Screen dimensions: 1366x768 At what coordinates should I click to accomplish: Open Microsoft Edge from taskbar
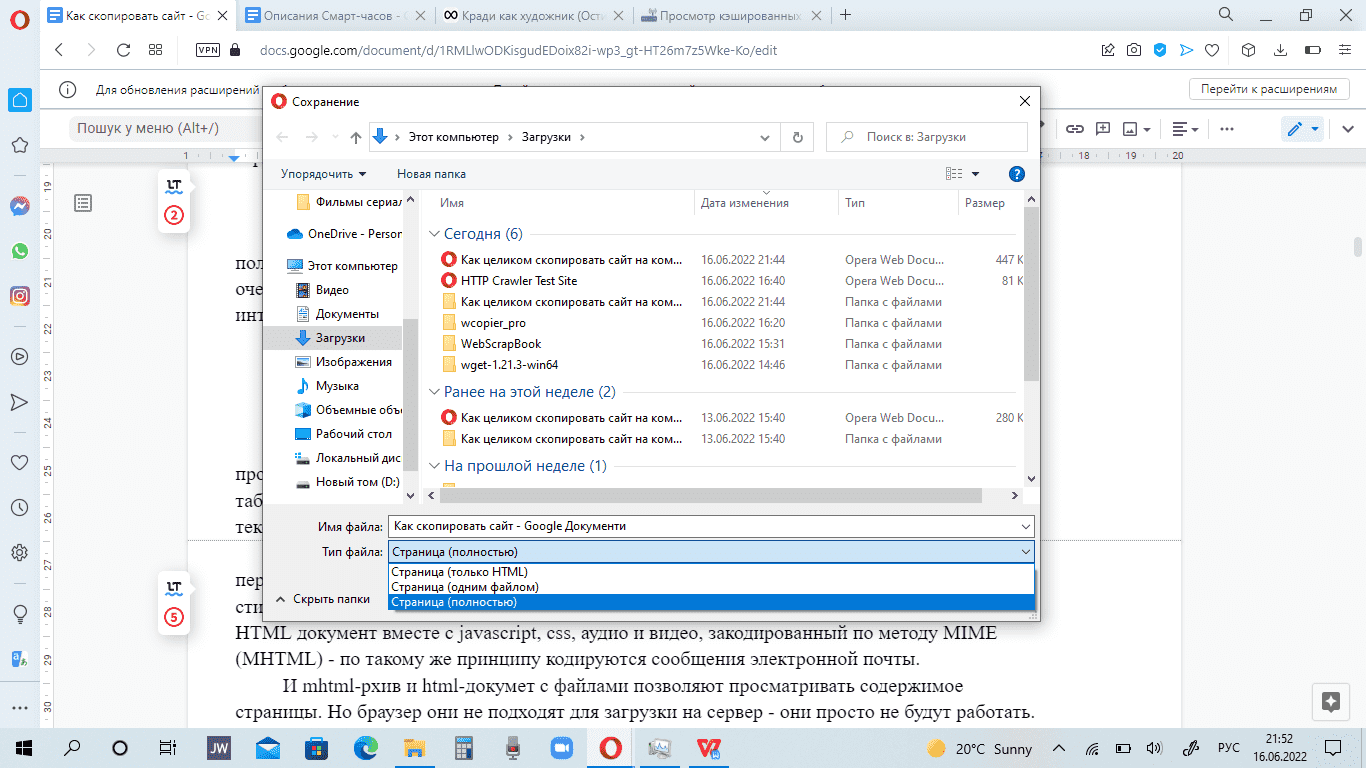pyautogui.click(x=367, y=748)
